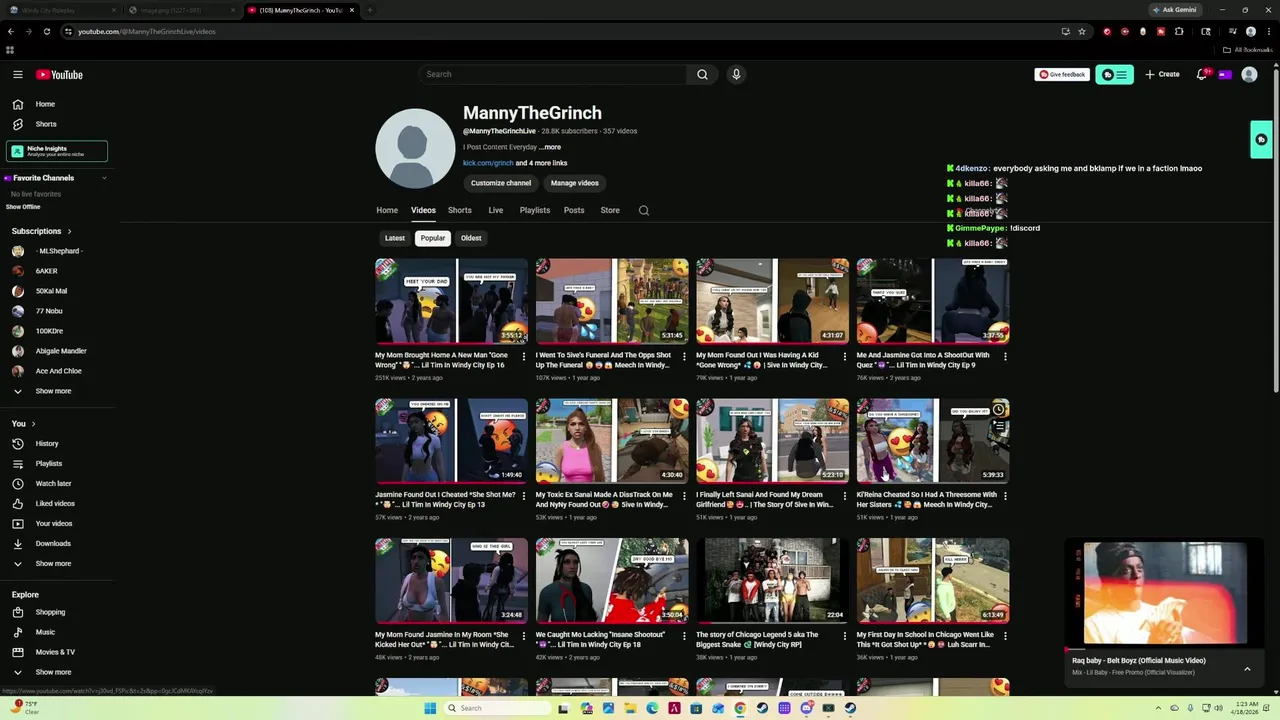
Task: Open Abigale Mandler subscription channel
Action: click(x=60, y=351)
